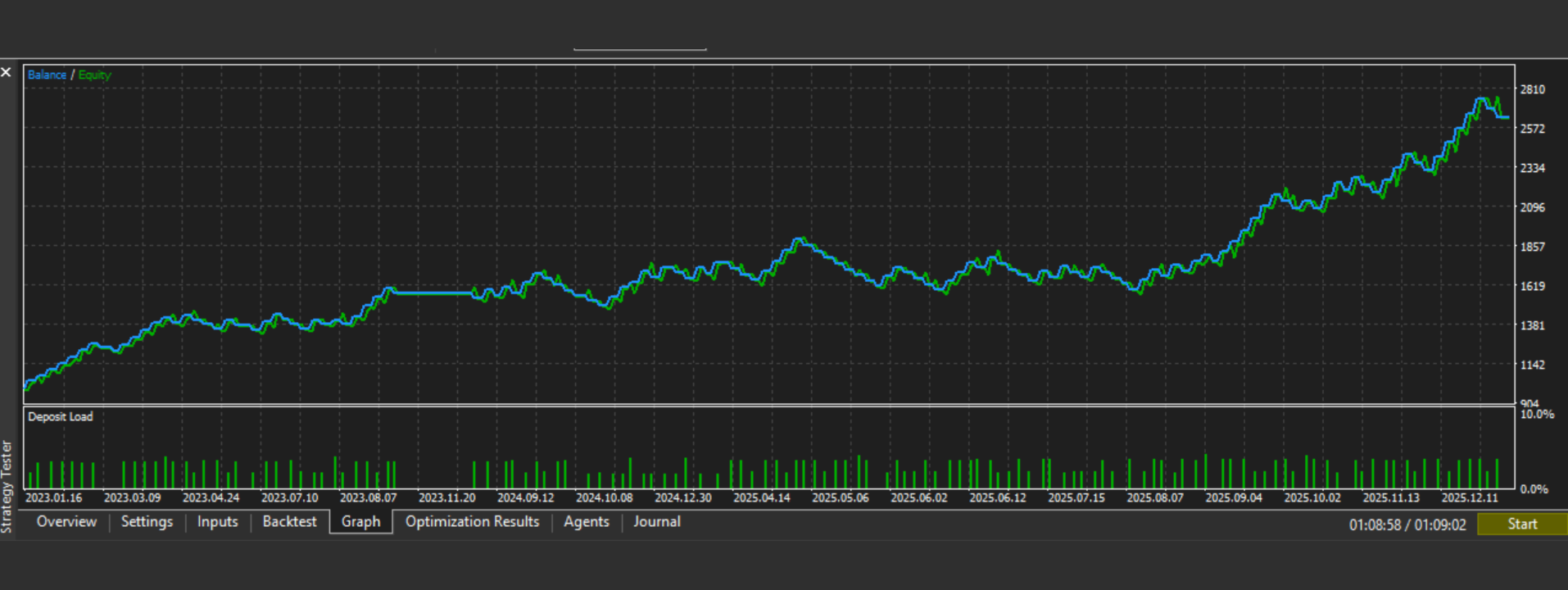
Task: Show the Agents tab
Action: click(x=586, y=522)
